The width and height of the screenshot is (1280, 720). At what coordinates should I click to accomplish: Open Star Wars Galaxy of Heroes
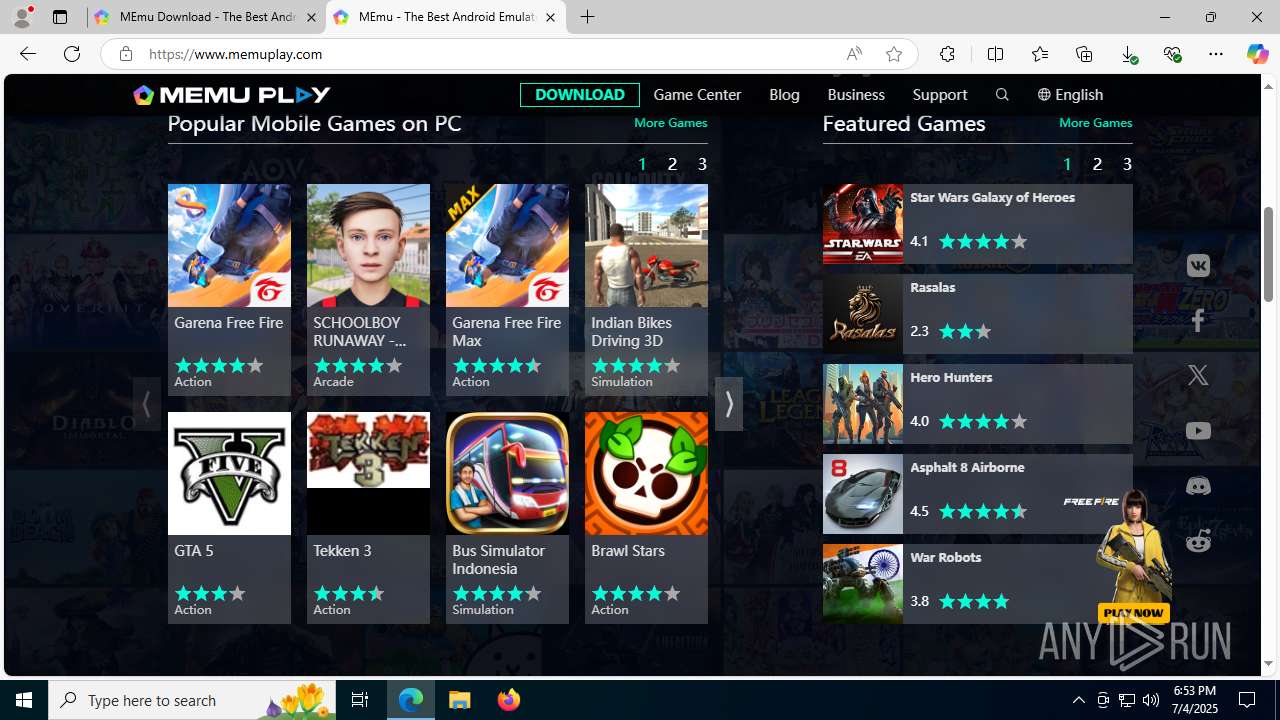pyautogui.click(x=977, y=224)
